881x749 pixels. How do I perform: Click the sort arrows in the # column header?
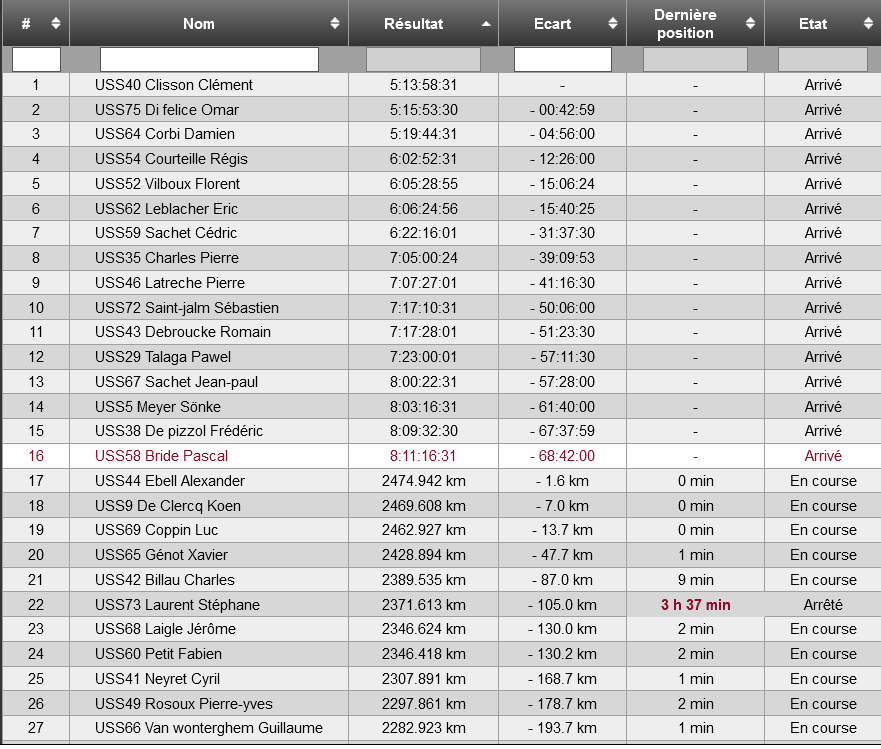coord(55,23)
